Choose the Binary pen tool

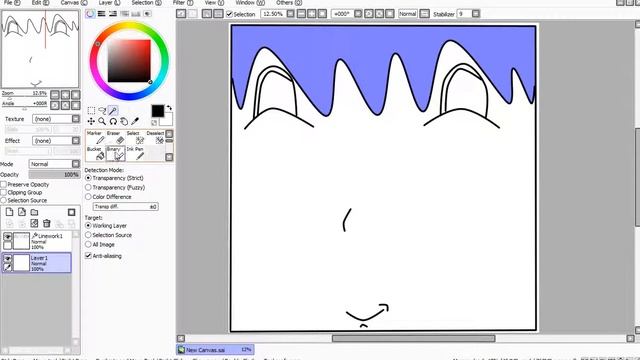tap(115, 154)
